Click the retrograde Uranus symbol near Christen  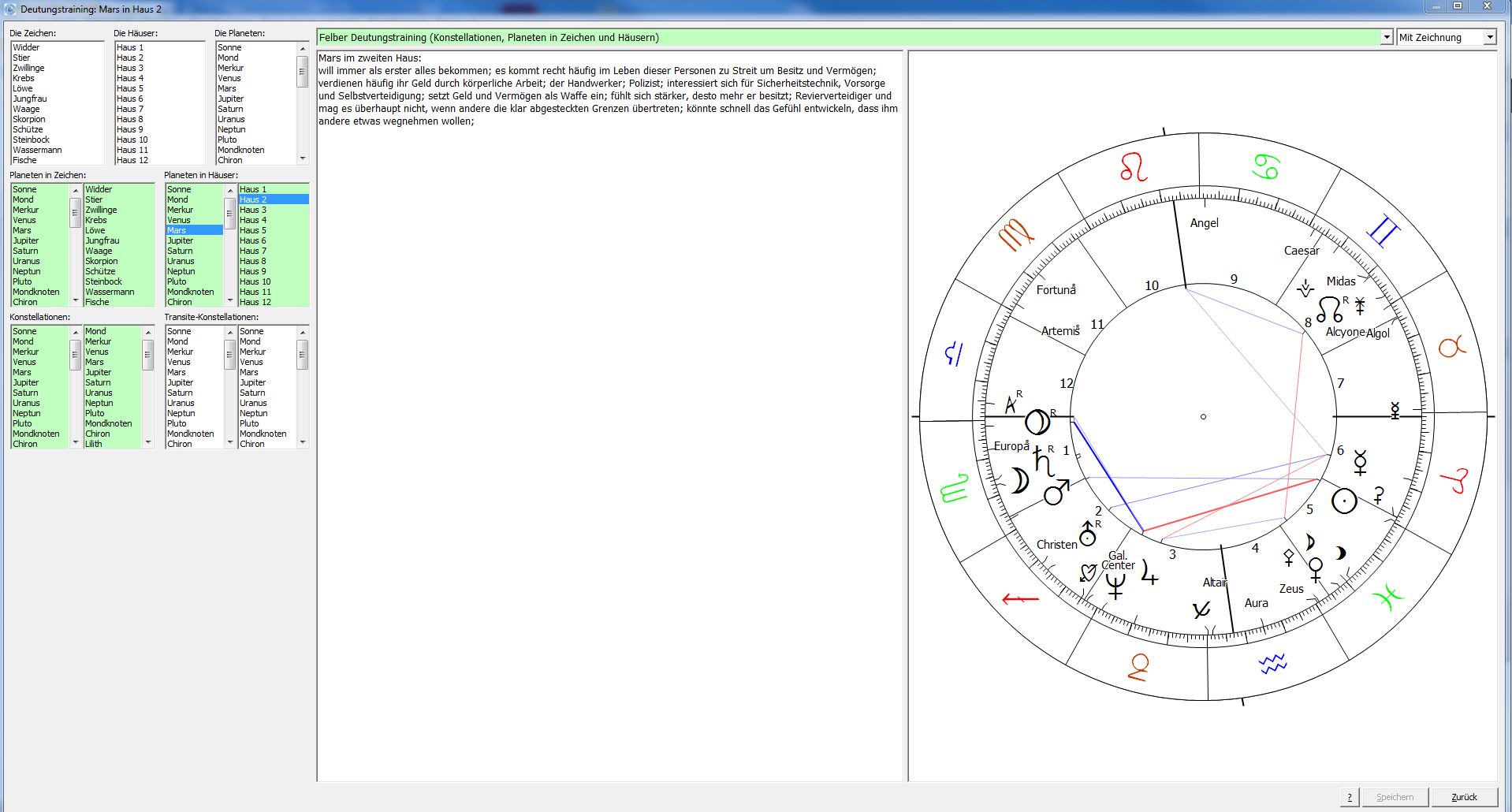coord(1088,534)
